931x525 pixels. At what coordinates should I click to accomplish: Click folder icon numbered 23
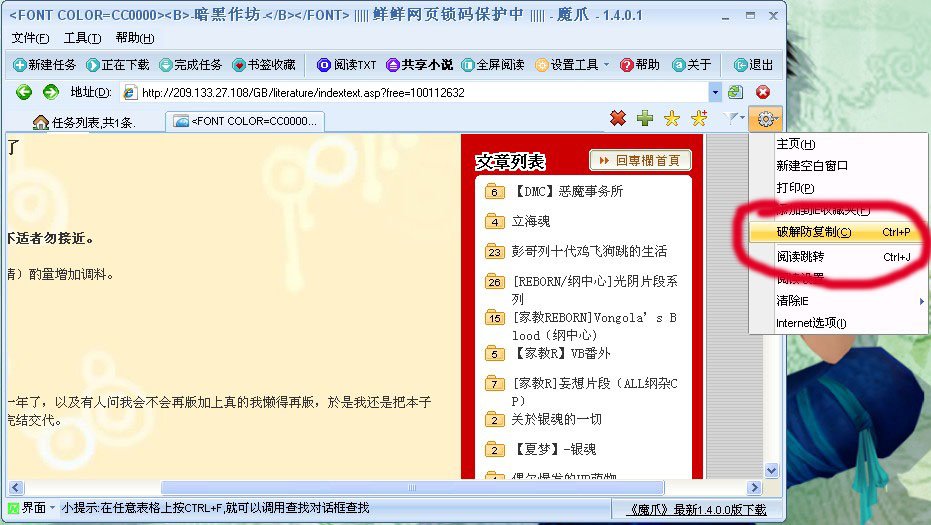[495, 251]
